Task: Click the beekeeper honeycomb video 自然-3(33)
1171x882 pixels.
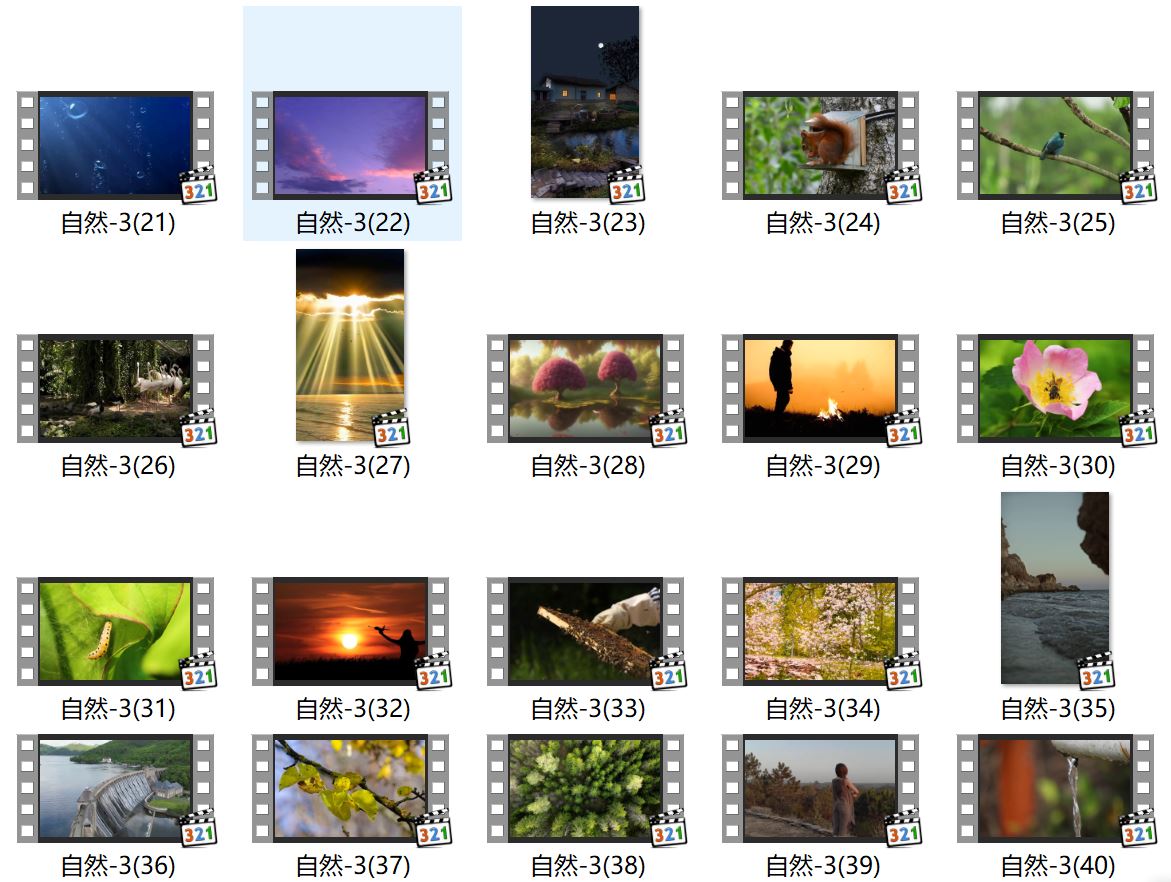Action: click(585, 632)
